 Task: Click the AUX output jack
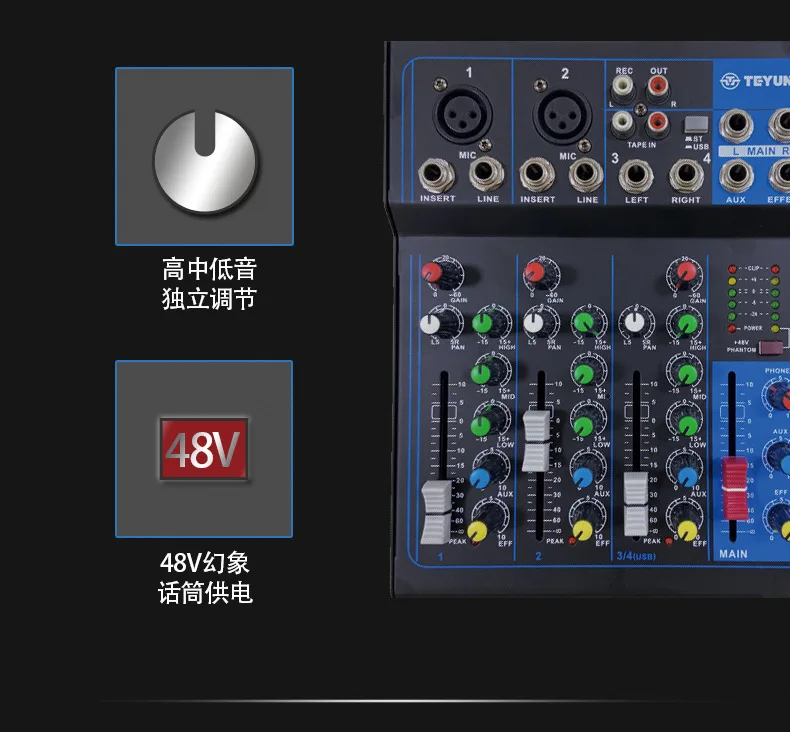click(736, 176)
